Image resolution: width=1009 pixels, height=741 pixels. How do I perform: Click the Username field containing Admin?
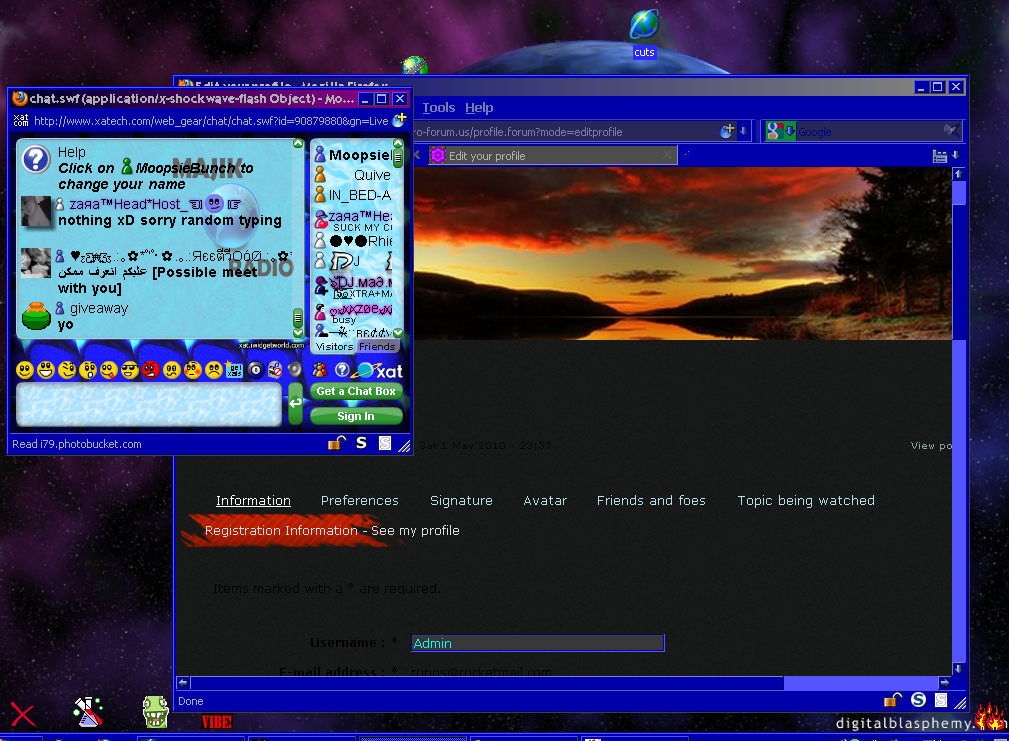[x=538, y=643]
